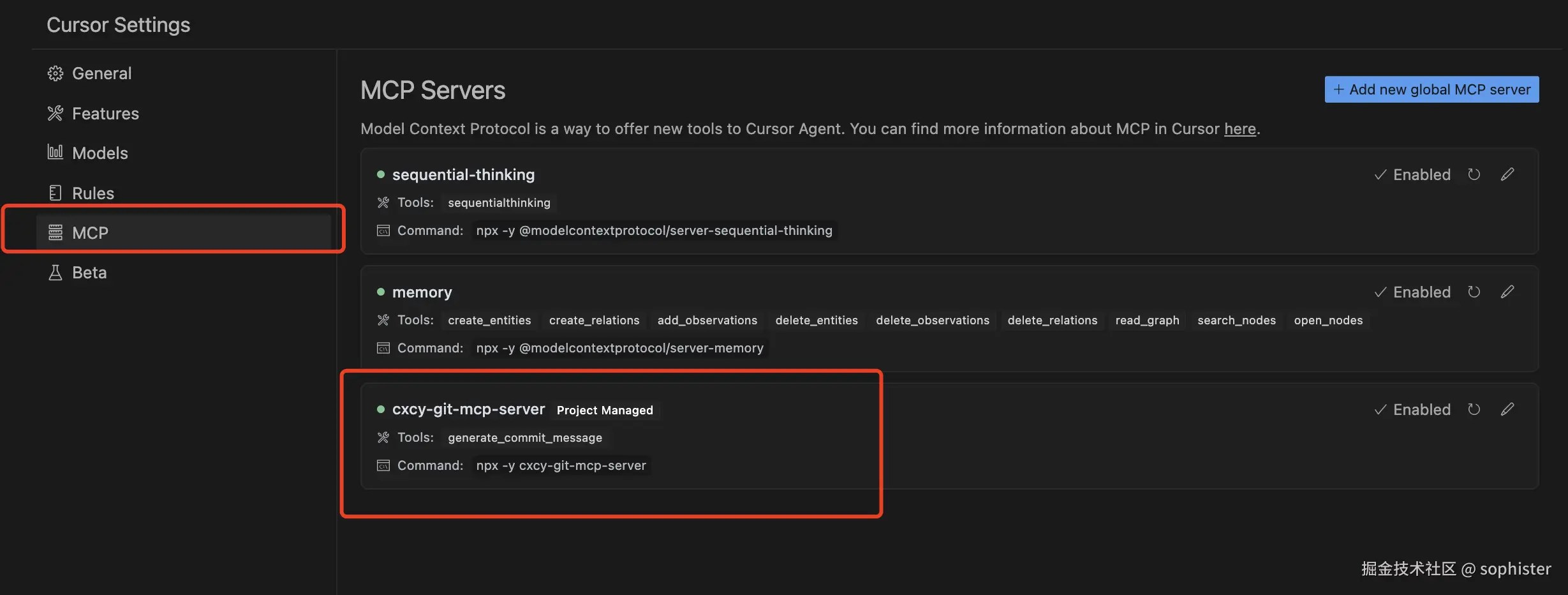This screenshot has height=595, width=1568.
Task: Toggle Enabled for memory server
Action: (x=1412, y=292)
